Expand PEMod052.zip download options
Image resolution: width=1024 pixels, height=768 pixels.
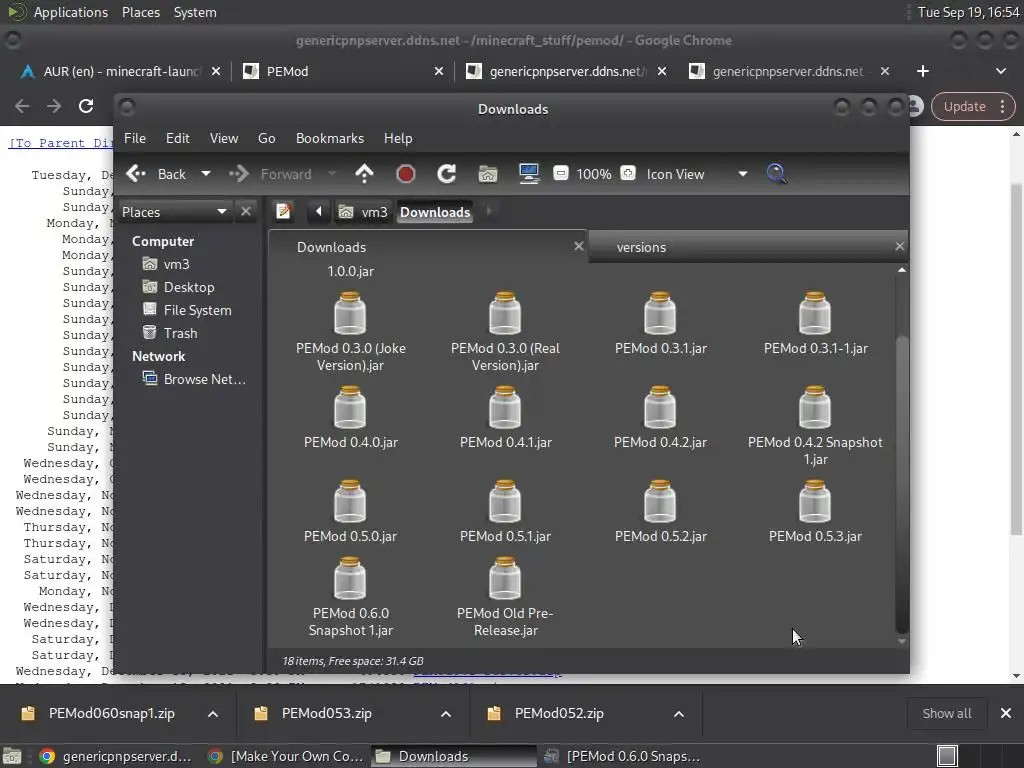click(x=679, y=714)
